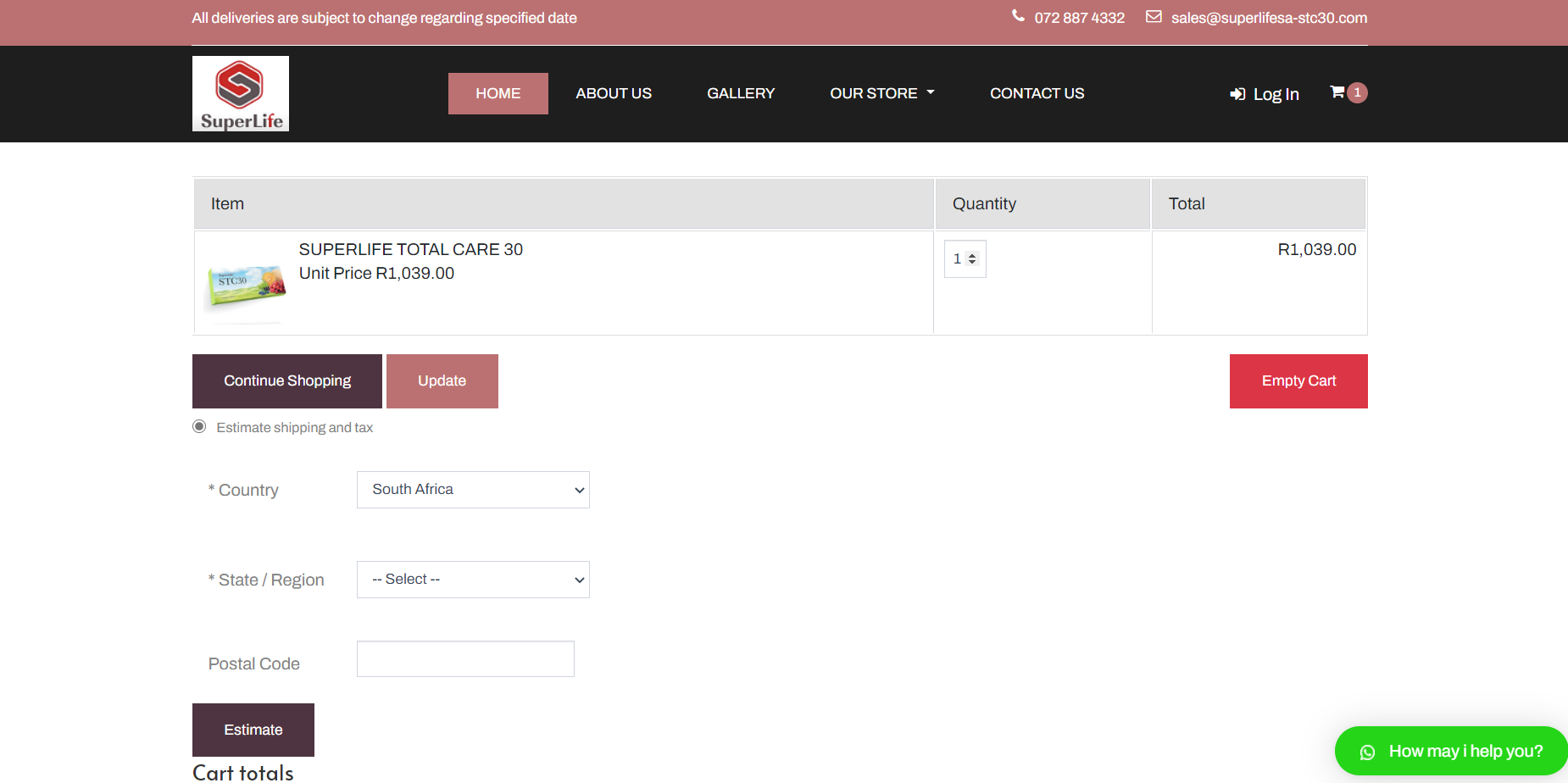Expand the State / Region dropdown

point(473,580)
